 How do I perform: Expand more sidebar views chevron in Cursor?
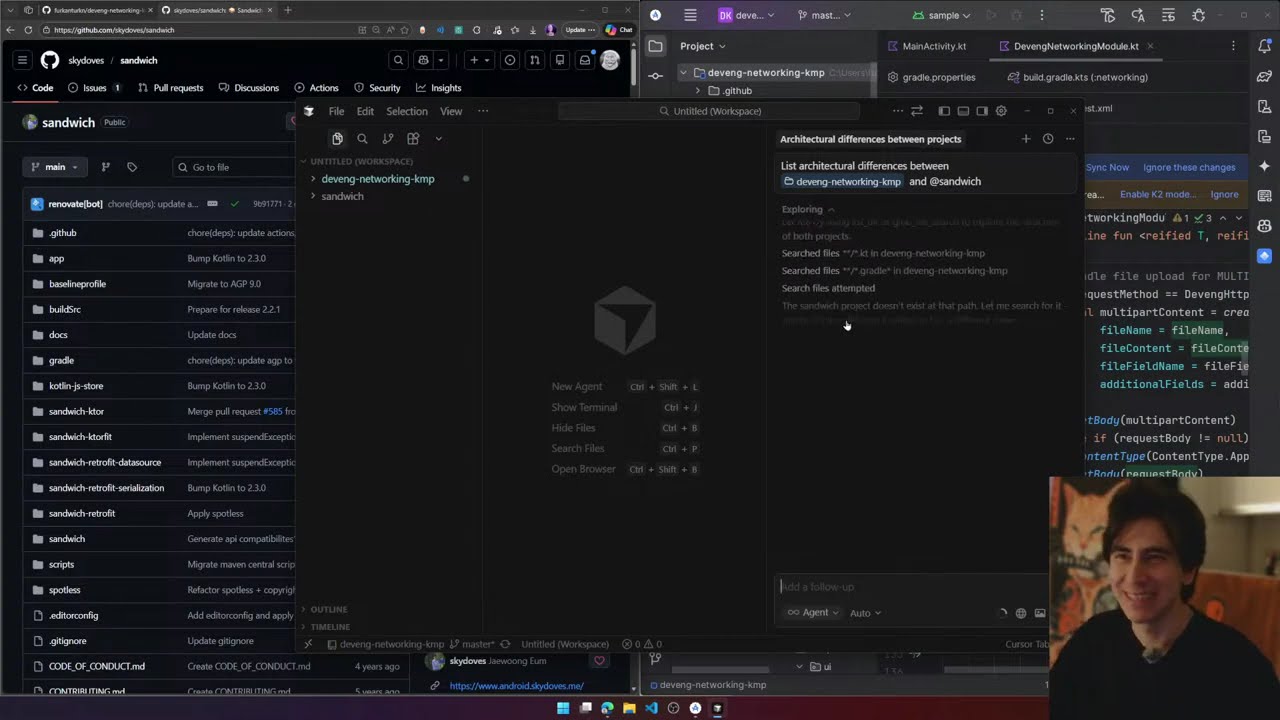[438, 139]
